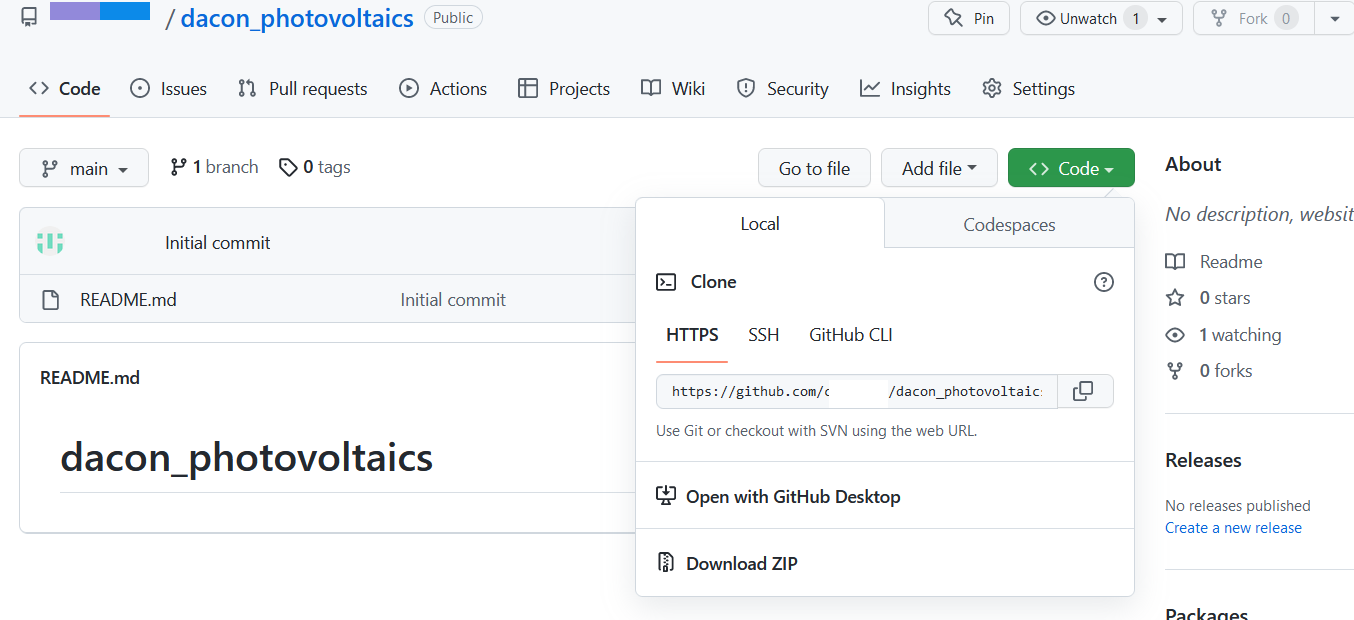1354x620 pixels.
Task: Click the fork icon next to 0 forks
Action: 1175,371
